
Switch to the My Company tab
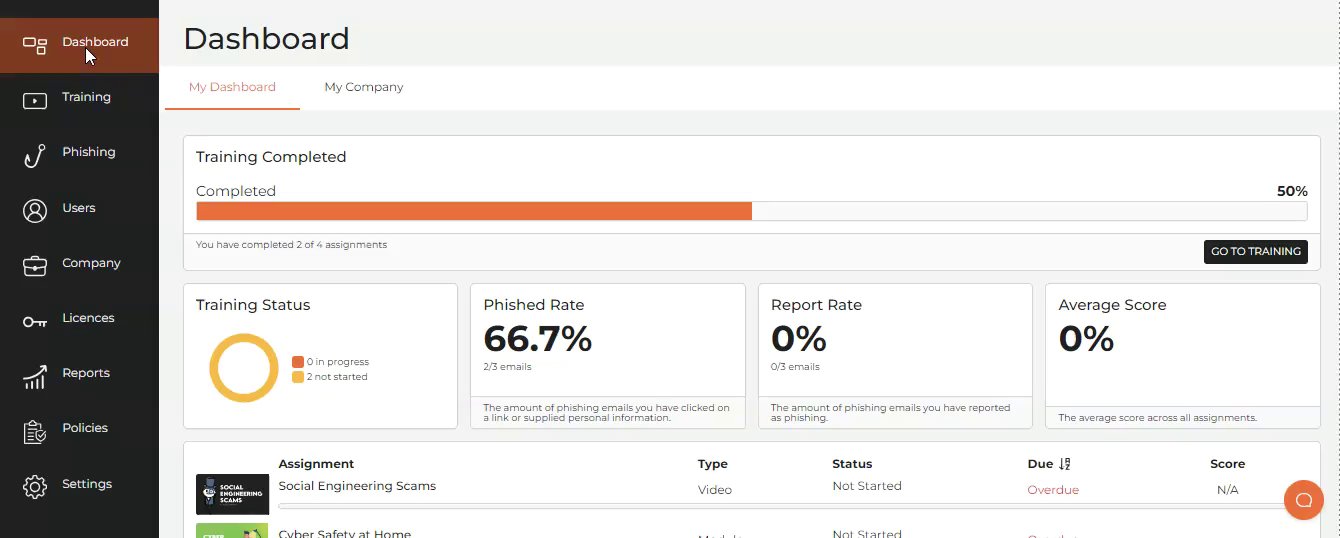point(364,87)
